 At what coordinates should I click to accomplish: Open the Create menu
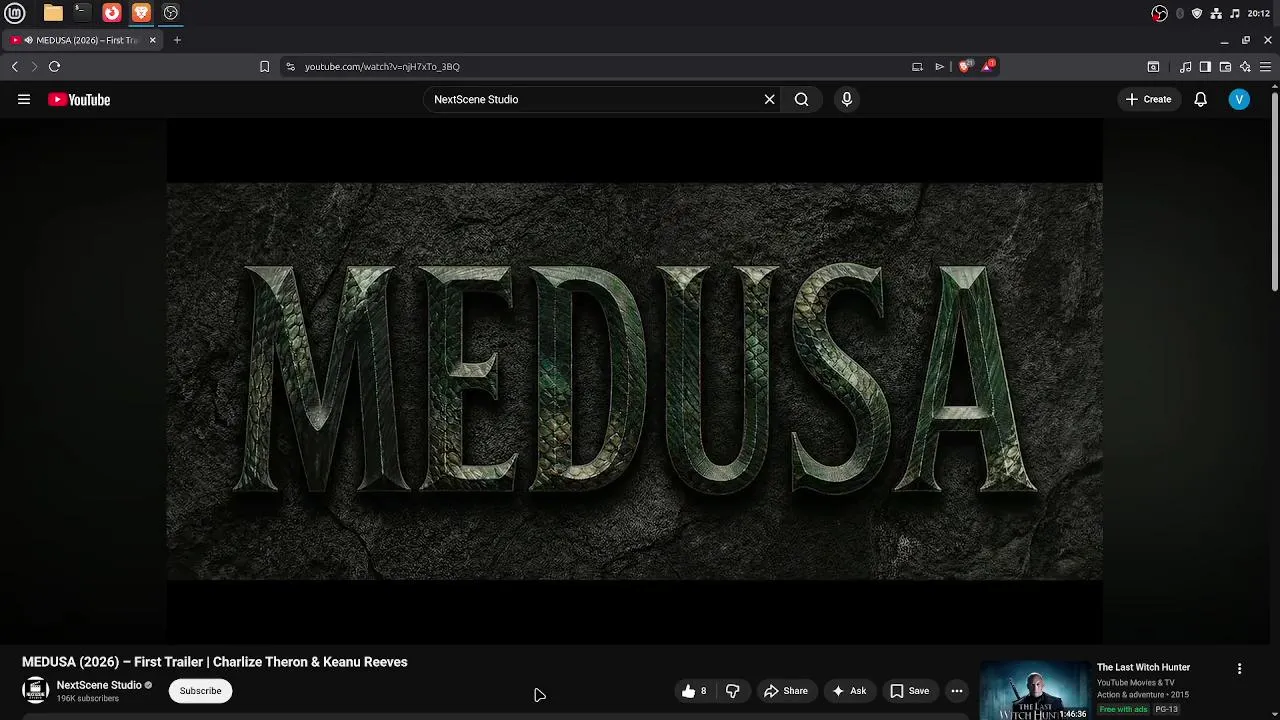pos(1148,99)
